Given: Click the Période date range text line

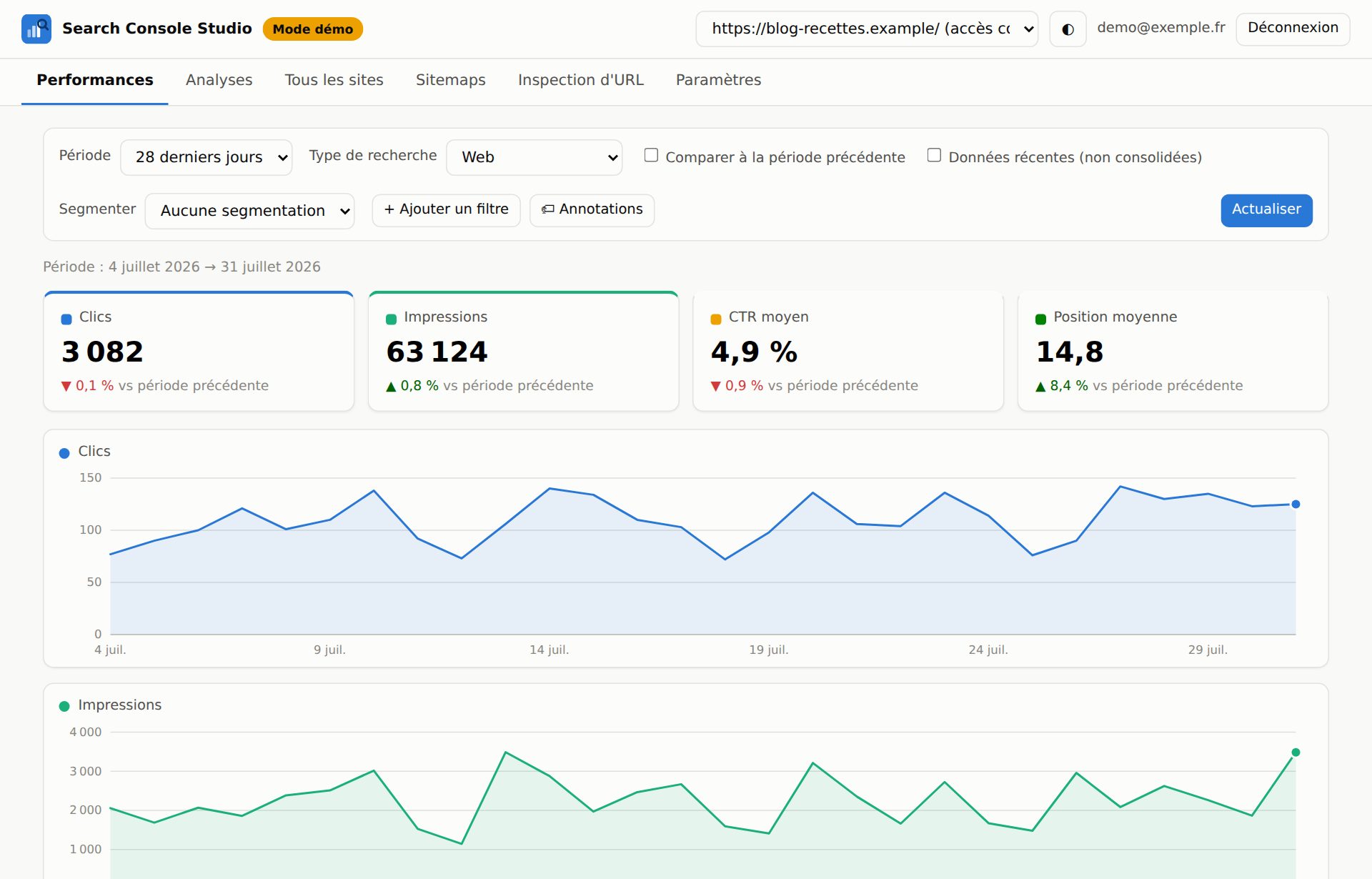Looking at the screenshot, I should click(x=182, y=267).
